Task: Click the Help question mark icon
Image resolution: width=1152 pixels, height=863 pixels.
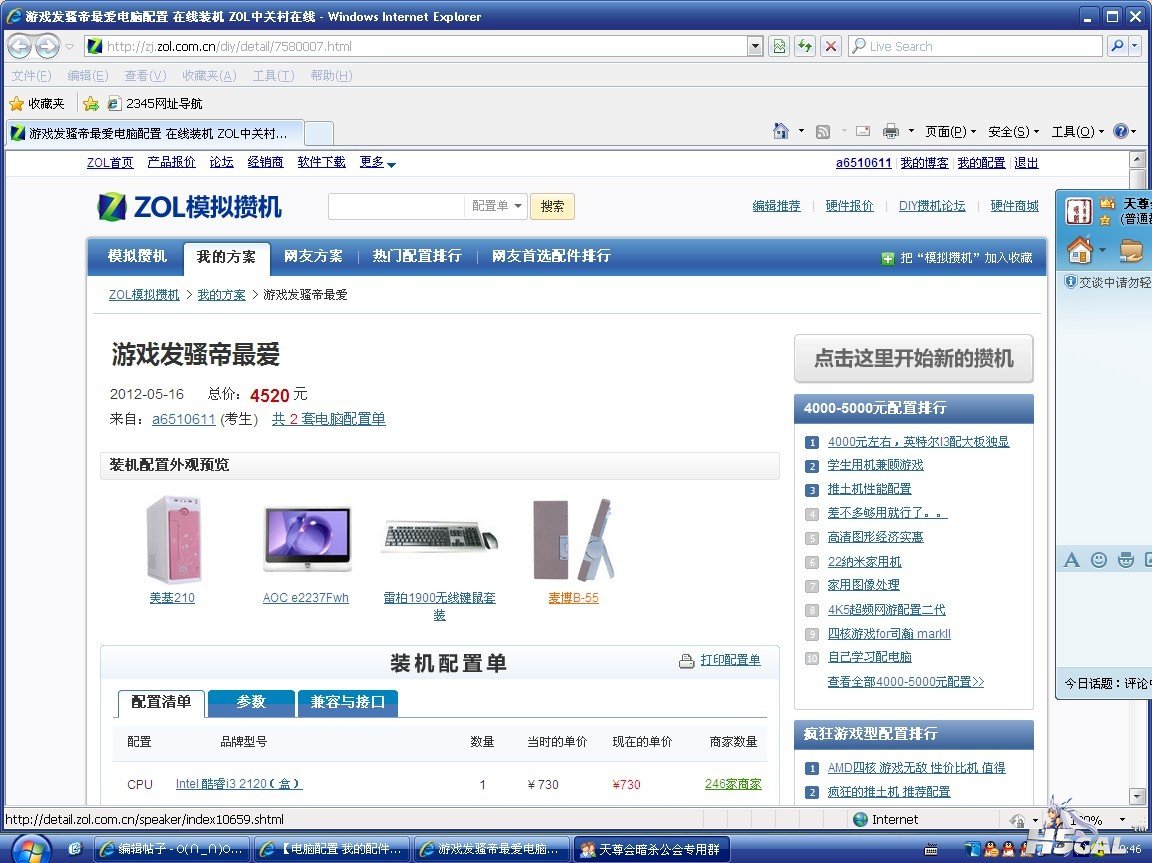Action: click(x=1120, y=131)
